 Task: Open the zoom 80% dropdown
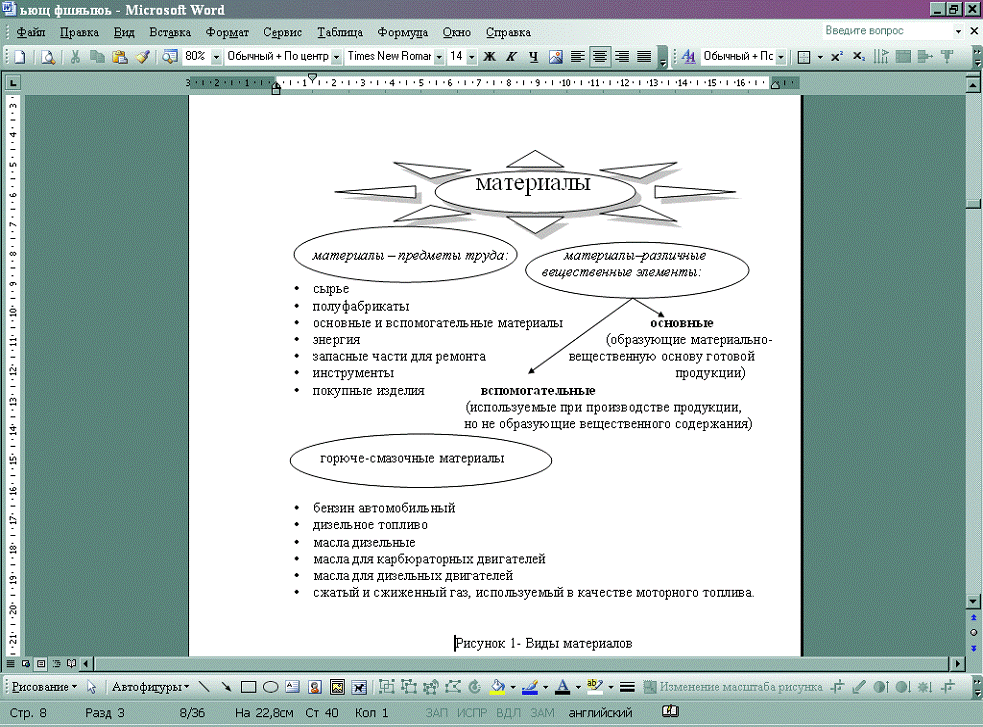click(216, 57)
